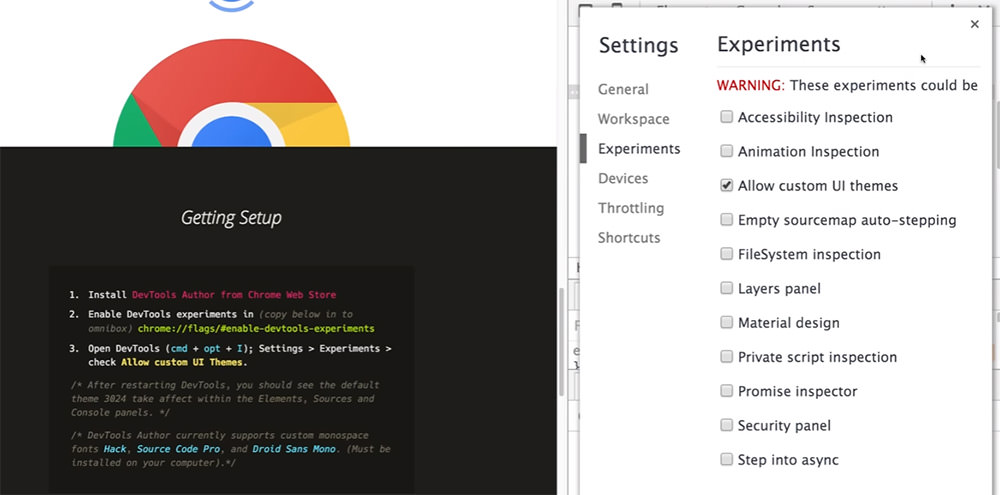Enable FileSystem inspection checkbox
This screenshot has height=495, width=1000.
[x=726, y=254]
